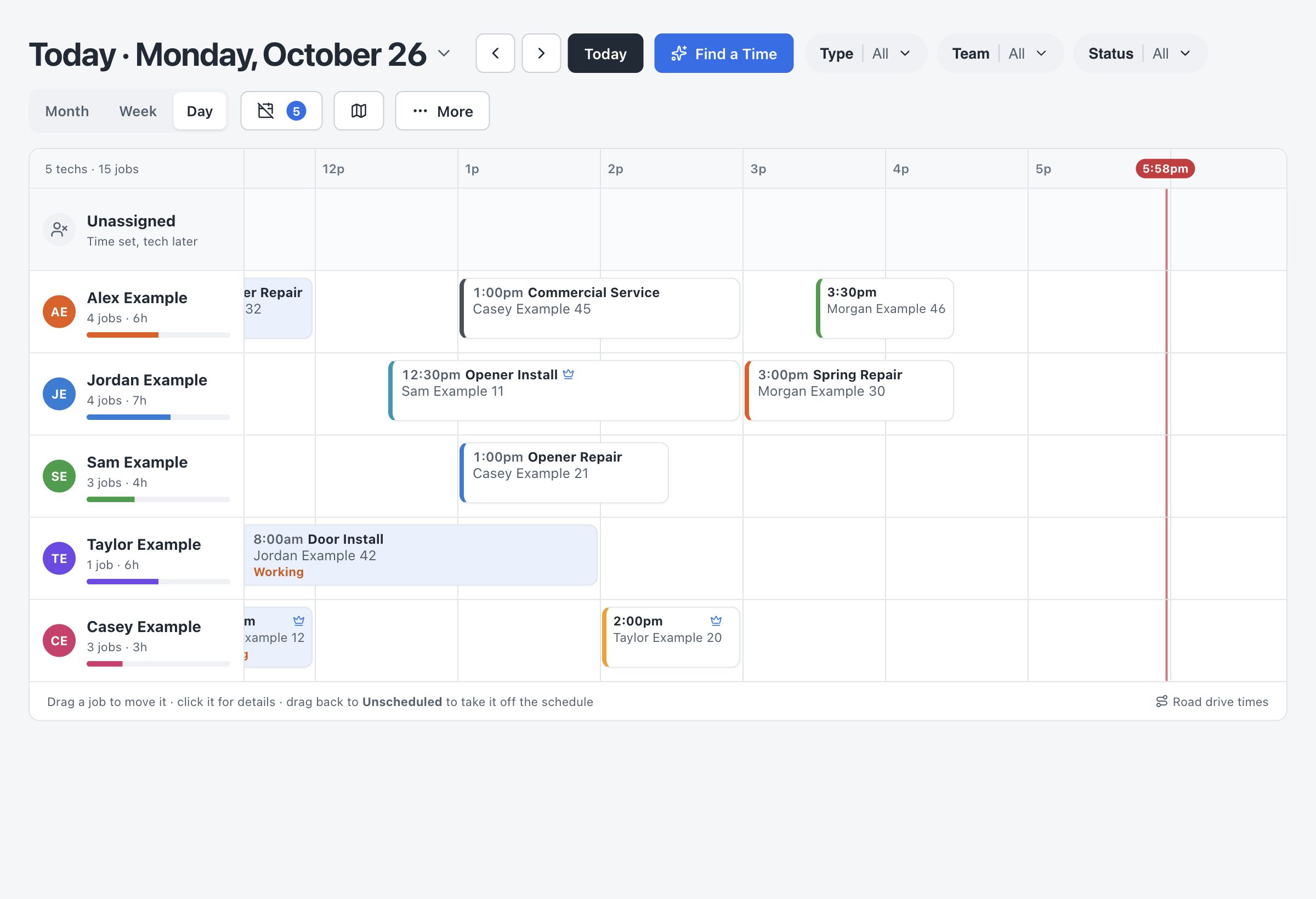This screenshot has height=899, width=1316.
Task: Open Road drive times link
Action: click(x=1212, y=702)
